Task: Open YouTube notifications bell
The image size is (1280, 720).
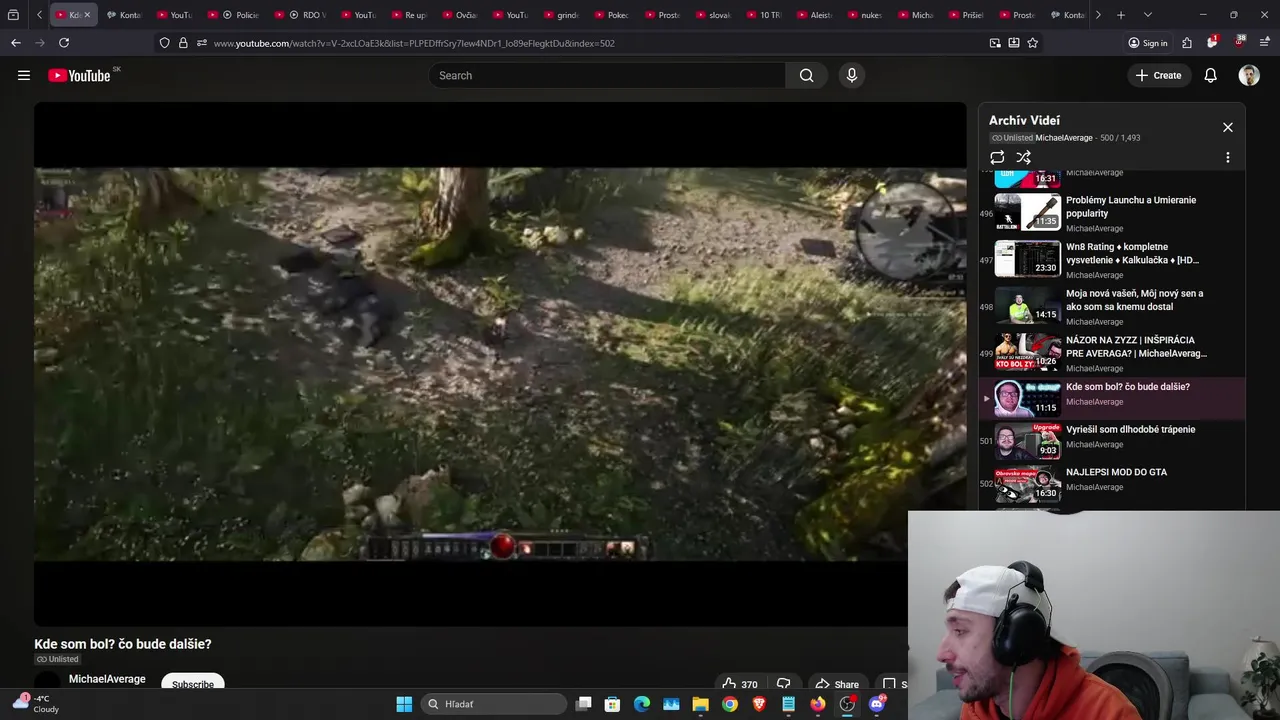Action: coord(1210,75)
